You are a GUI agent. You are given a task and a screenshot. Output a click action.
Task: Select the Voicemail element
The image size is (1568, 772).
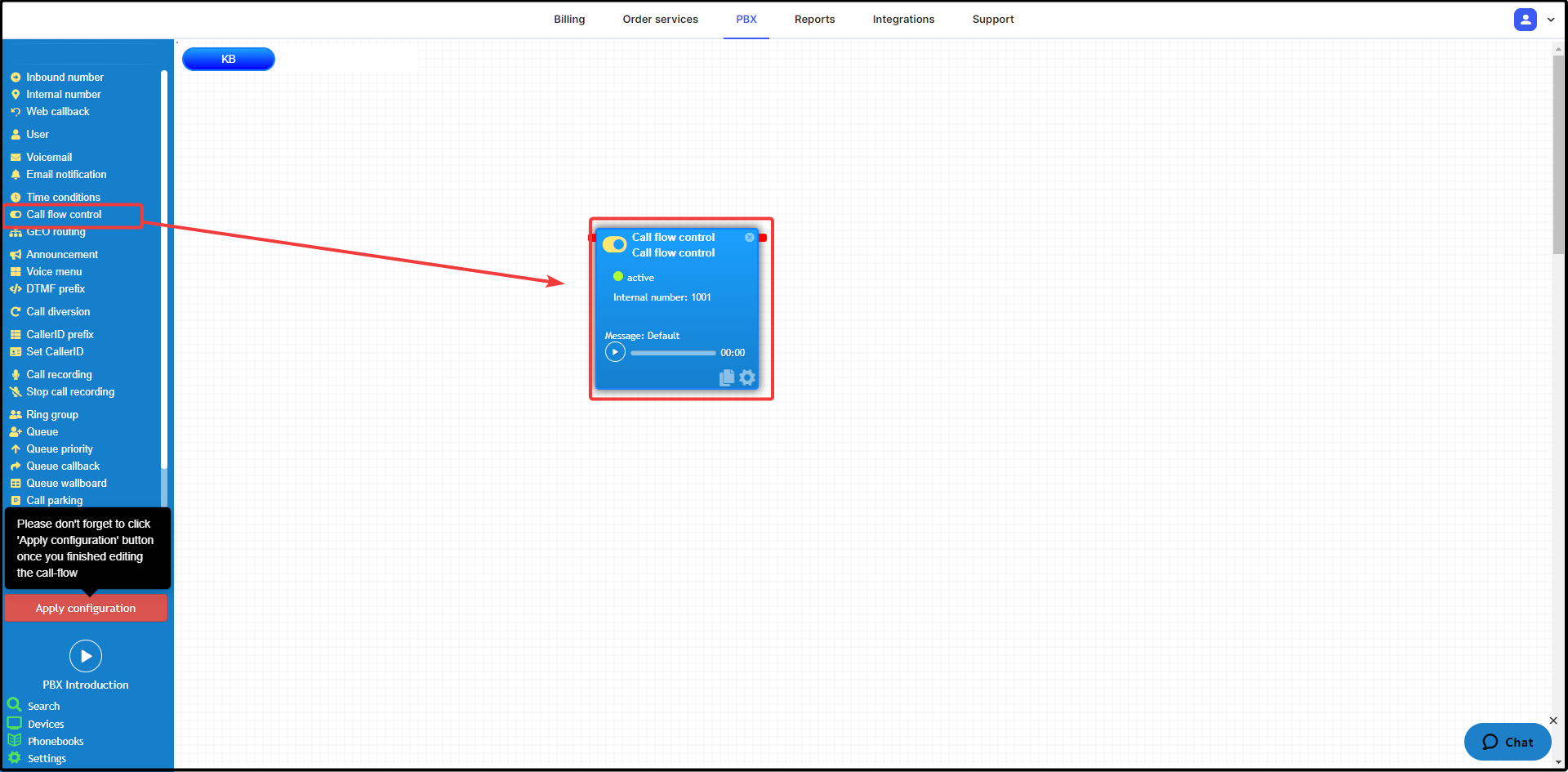(49, 158)
